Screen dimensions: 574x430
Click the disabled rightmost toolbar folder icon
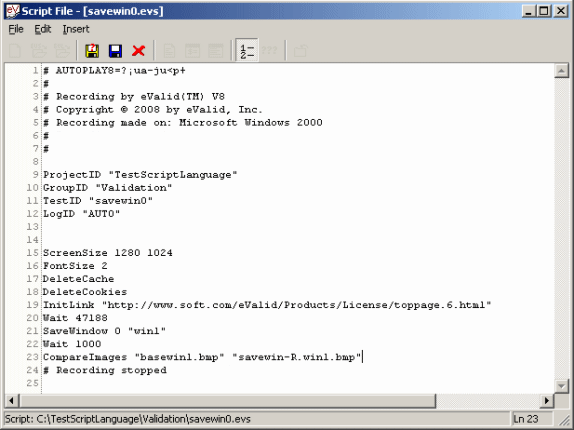pos(300,51)
